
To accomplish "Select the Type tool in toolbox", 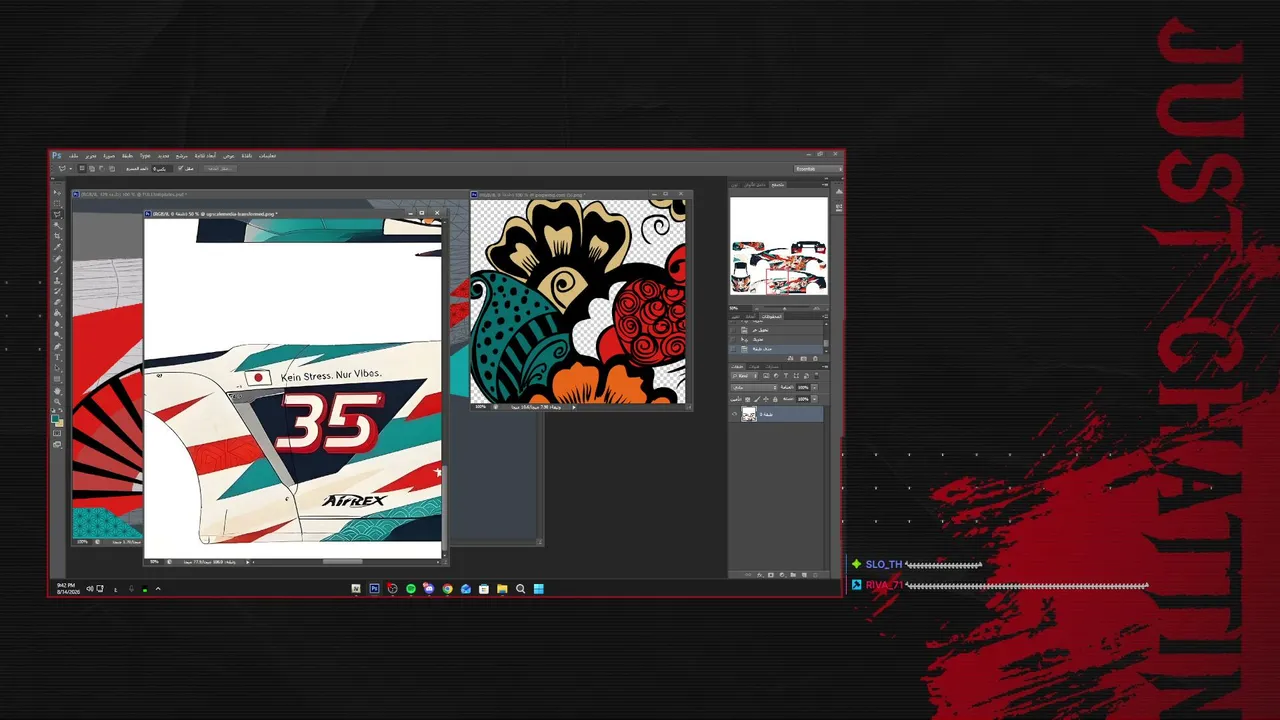I will pos(57,357).
